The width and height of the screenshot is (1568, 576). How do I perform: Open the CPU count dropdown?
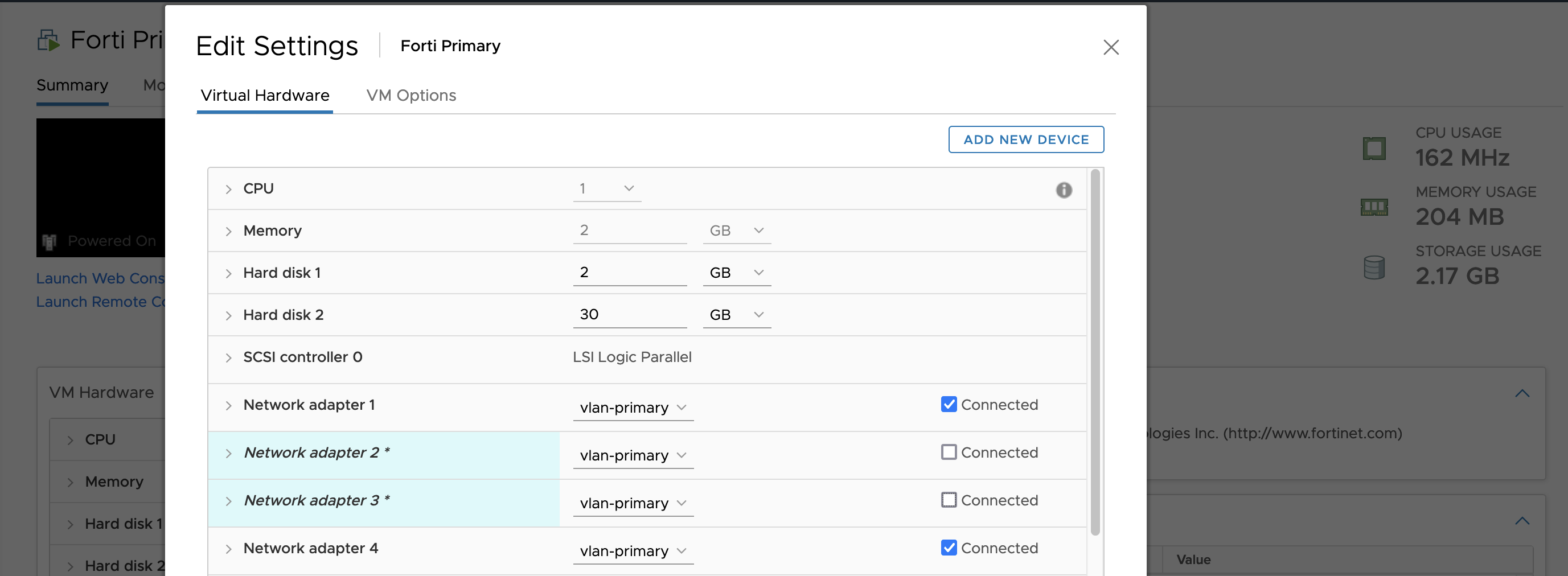[607, 188]
